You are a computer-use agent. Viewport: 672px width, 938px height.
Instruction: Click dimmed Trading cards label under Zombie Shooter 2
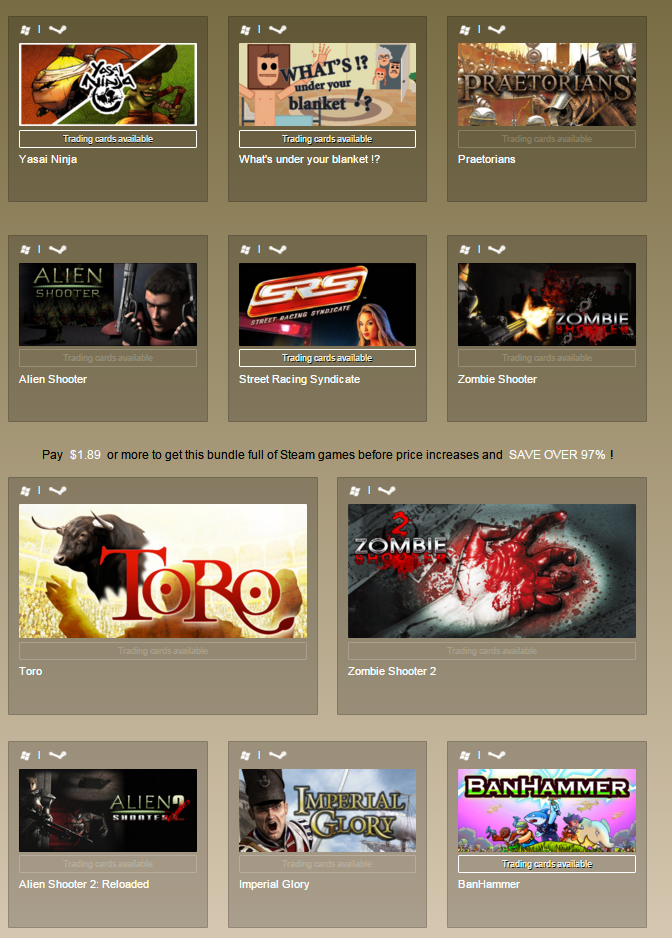pyautogui.click(x=492, y=651)
